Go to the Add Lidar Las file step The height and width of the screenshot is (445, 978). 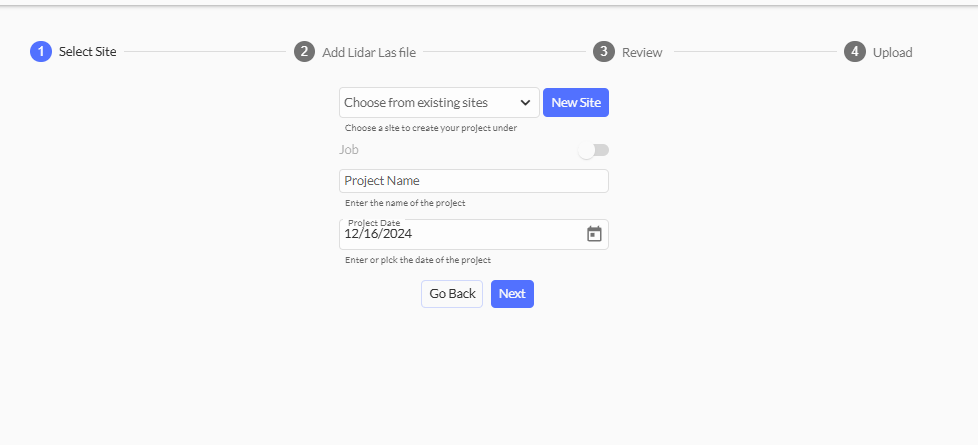tap(369, 52)
